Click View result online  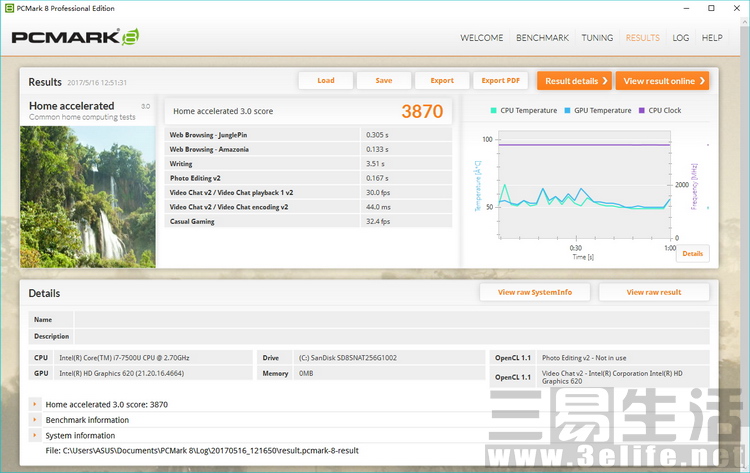[x=662, y=81]
